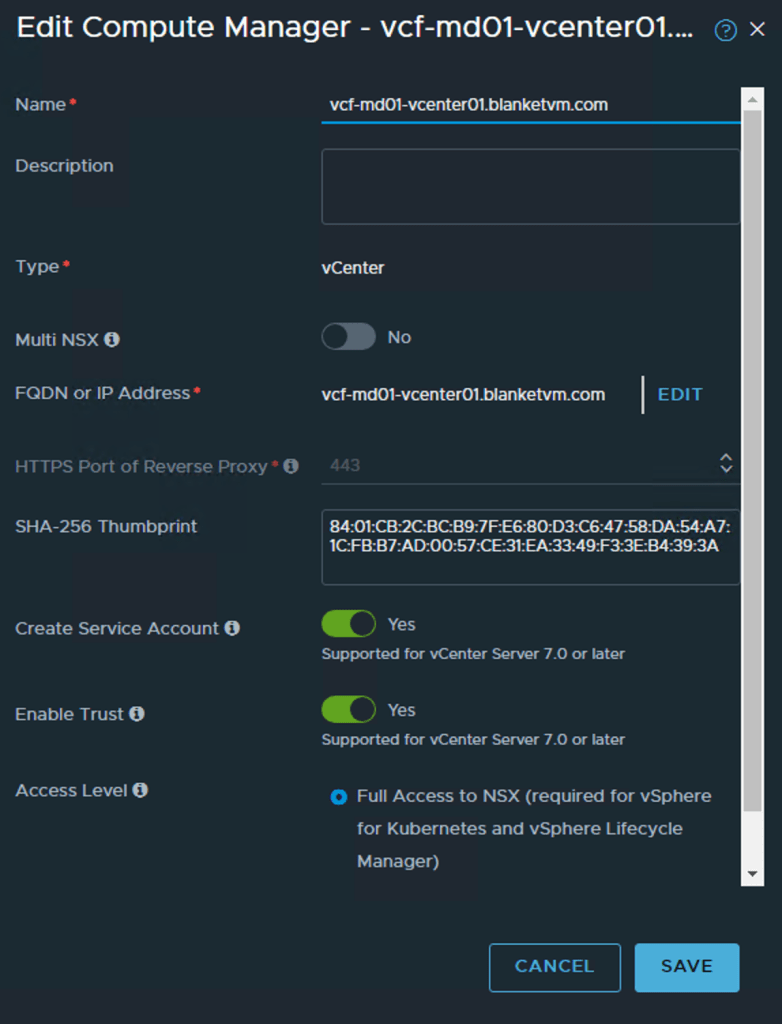Open the help icon in dialog header
The image size is (782, 1024).
pos(725,30)
